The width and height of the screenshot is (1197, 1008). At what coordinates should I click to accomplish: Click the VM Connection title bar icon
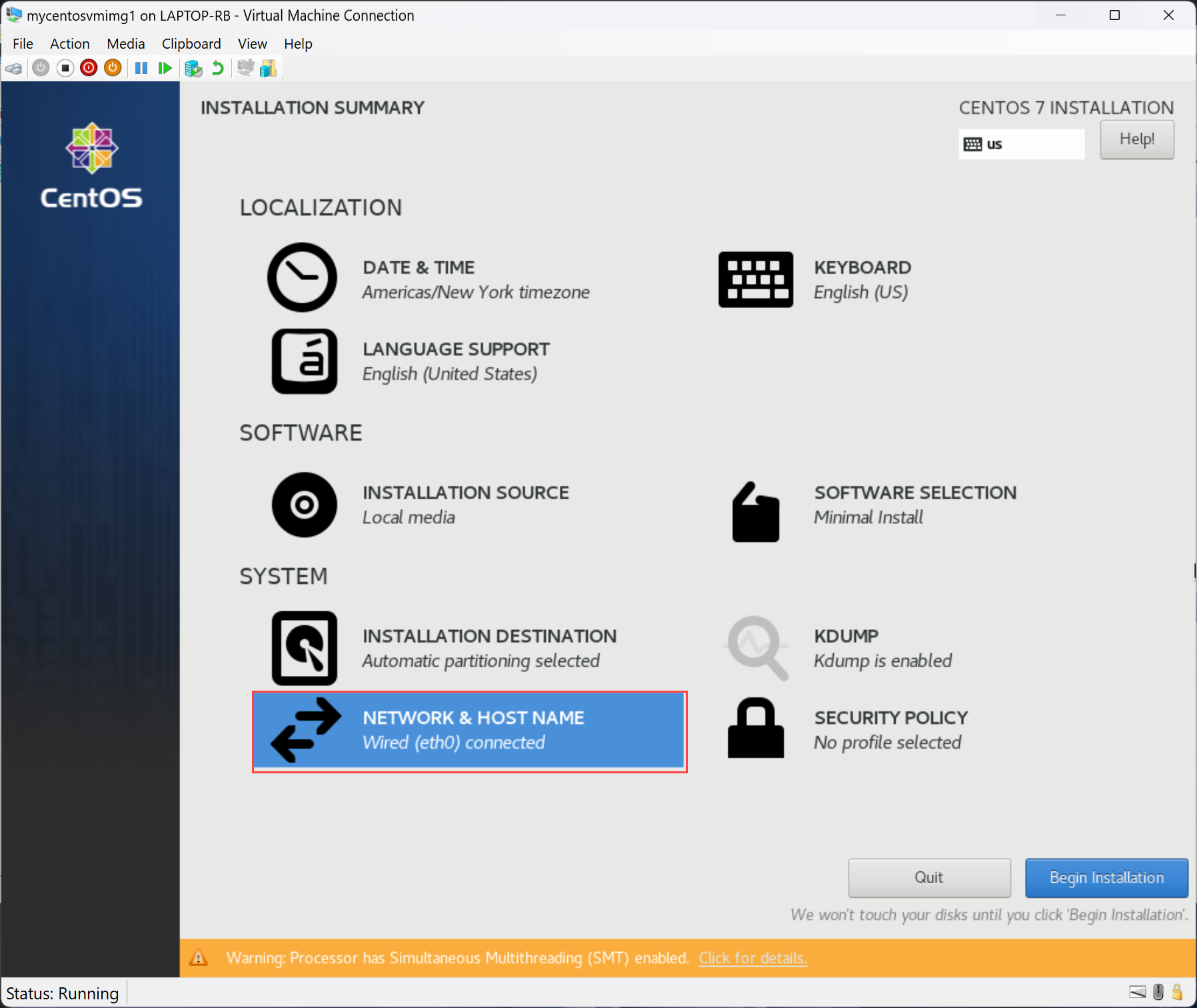tap(13, 15)
